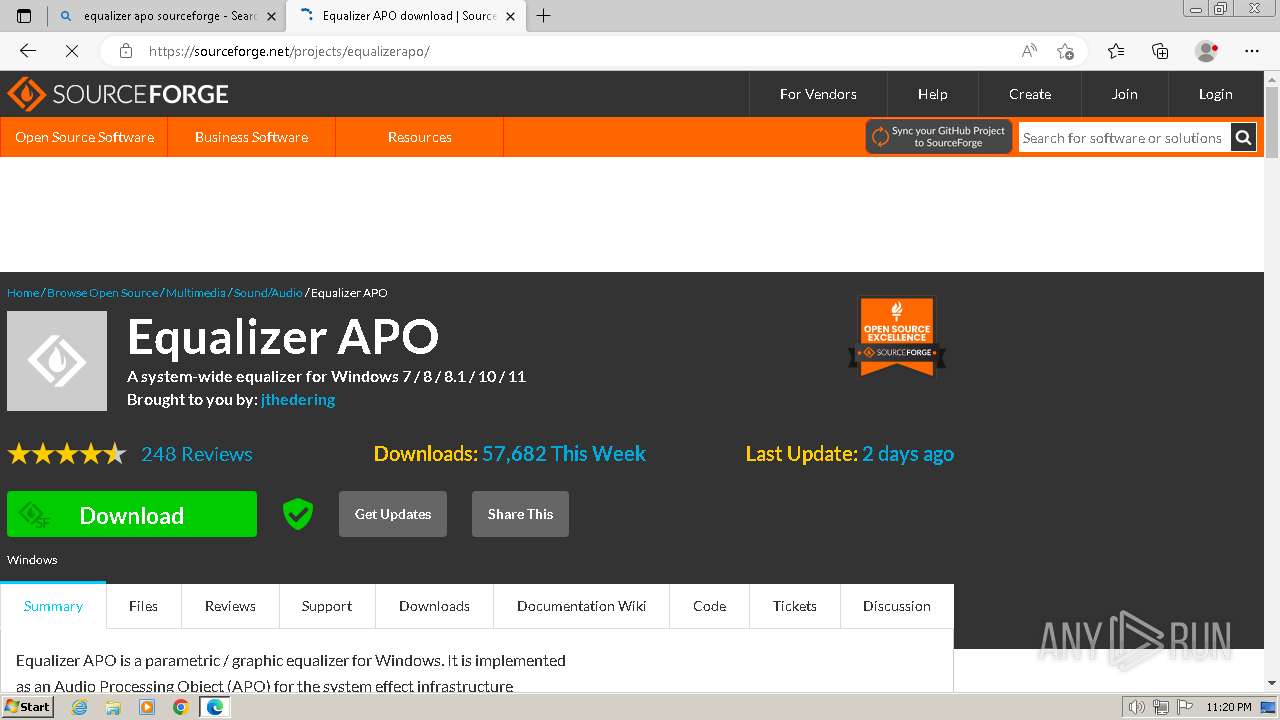Go back to previous page
Viewport: 1280px width, 720px height.
point(28,51)
